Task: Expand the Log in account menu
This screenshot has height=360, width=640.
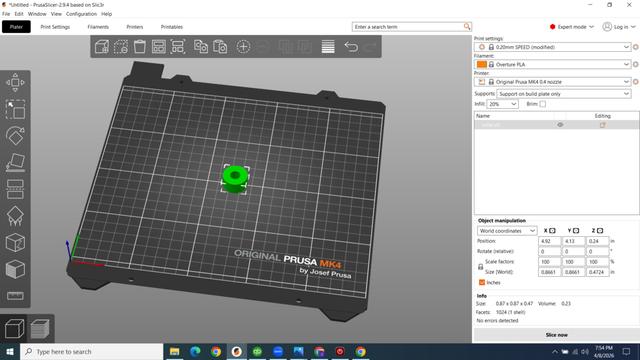Action: (x=619, y=27)
